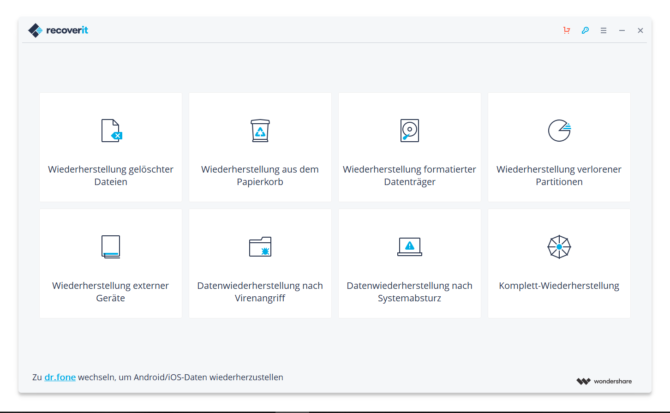Open the shopping cart purchase icon
The width and height of the screenshot is (670, 413).
(567, 30)
